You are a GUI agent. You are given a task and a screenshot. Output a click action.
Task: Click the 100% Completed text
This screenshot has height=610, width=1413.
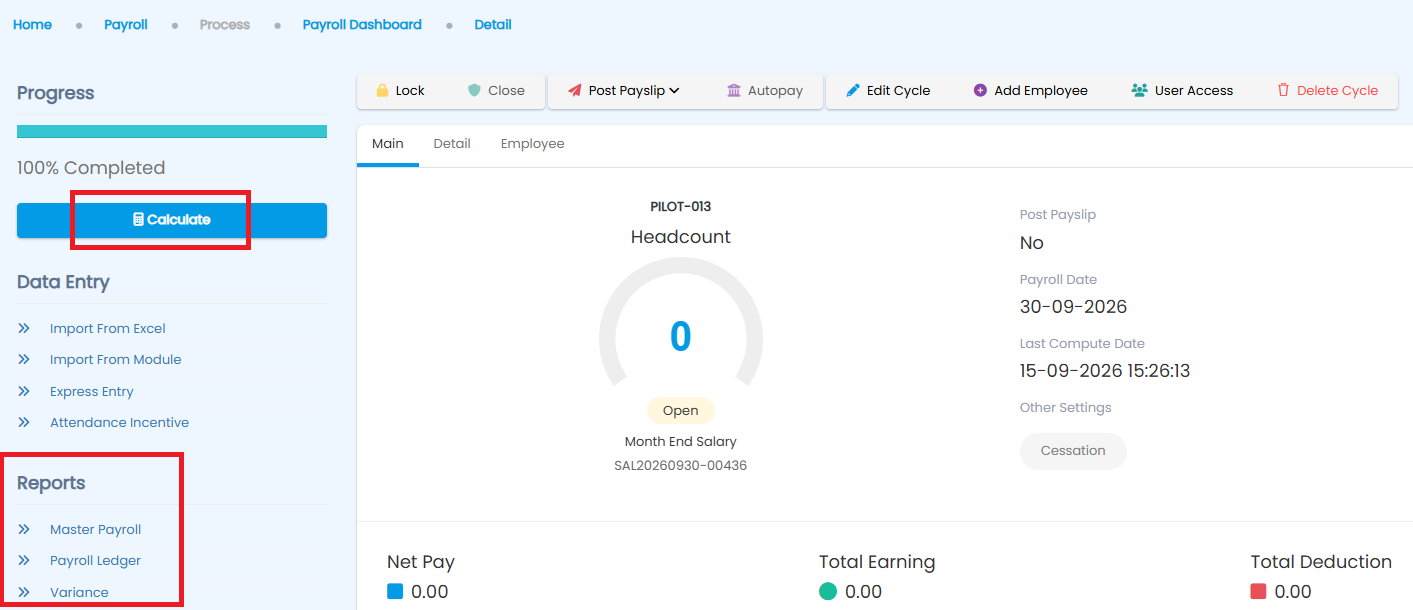tap(91, 168)
